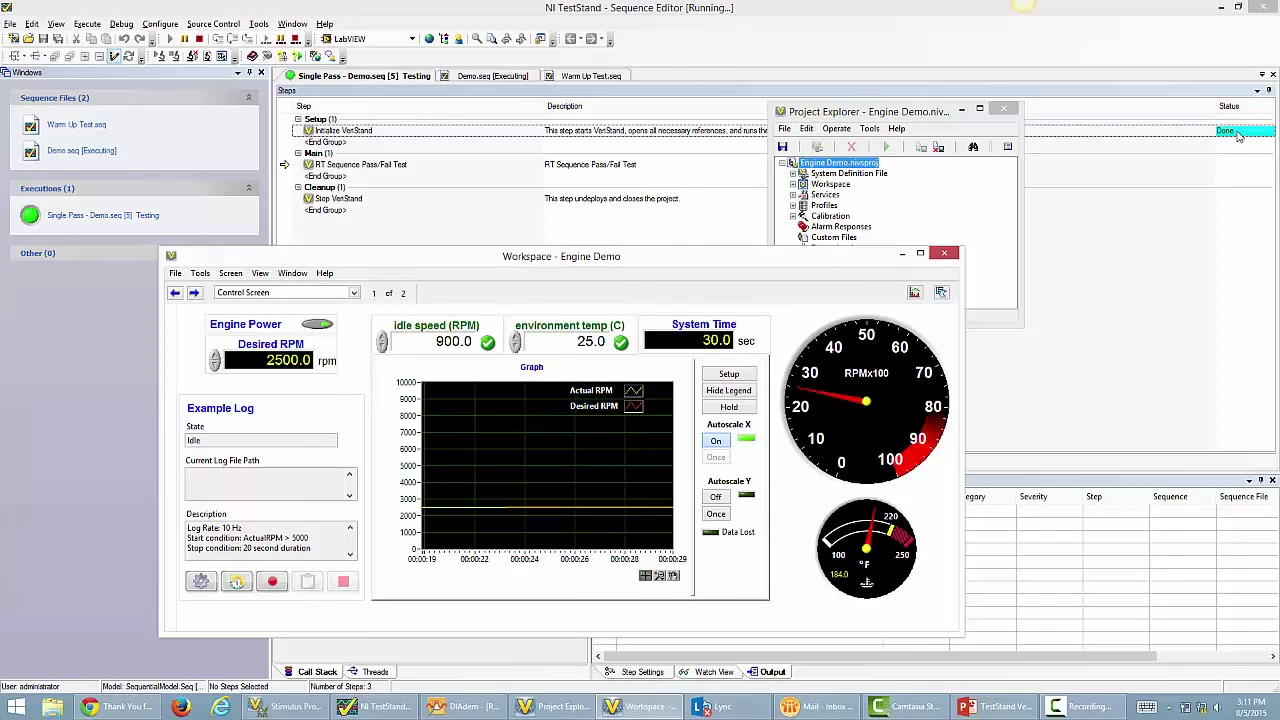Screen dimensions: 1280x720
Task: Adjust the Desired RPM stepper control
Action: 214,361
